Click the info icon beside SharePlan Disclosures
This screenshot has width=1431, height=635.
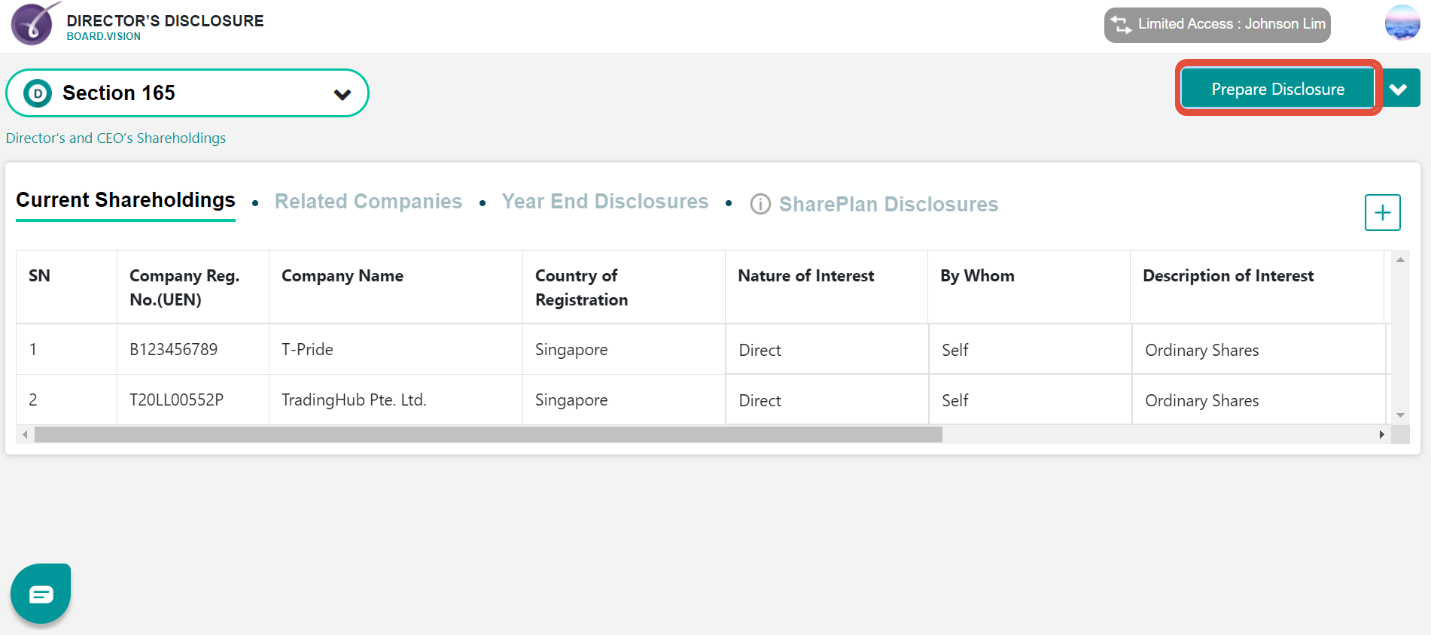click(x=760, y=203)
